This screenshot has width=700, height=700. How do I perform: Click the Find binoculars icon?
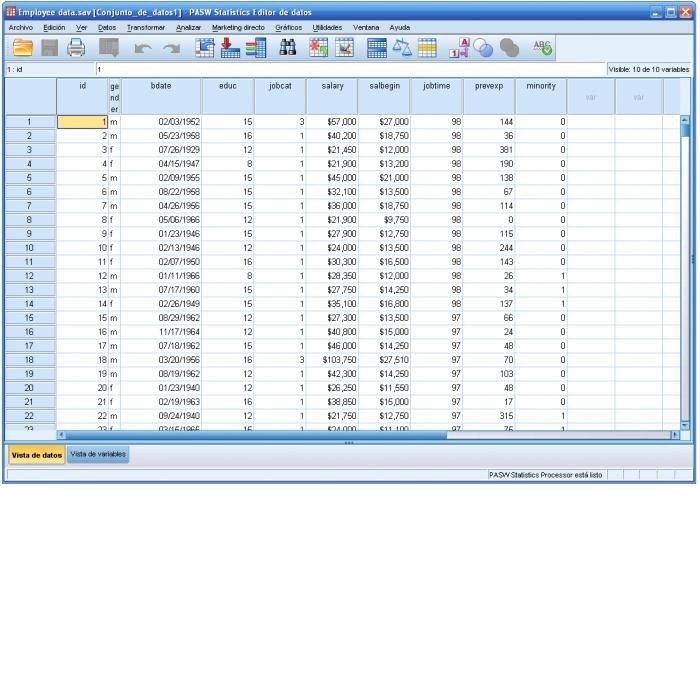coord(288,47)
